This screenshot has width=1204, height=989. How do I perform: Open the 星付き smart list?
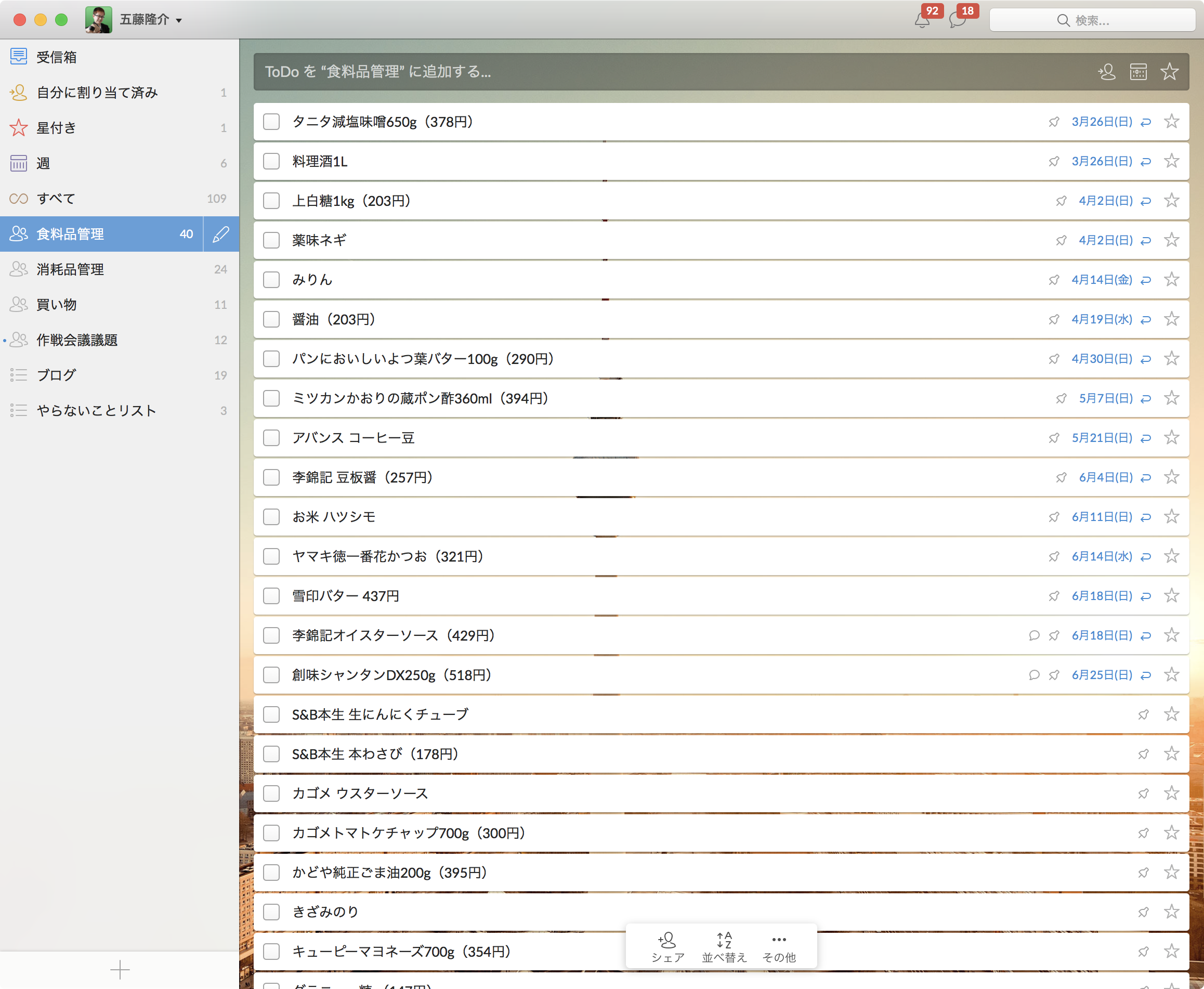56,128
